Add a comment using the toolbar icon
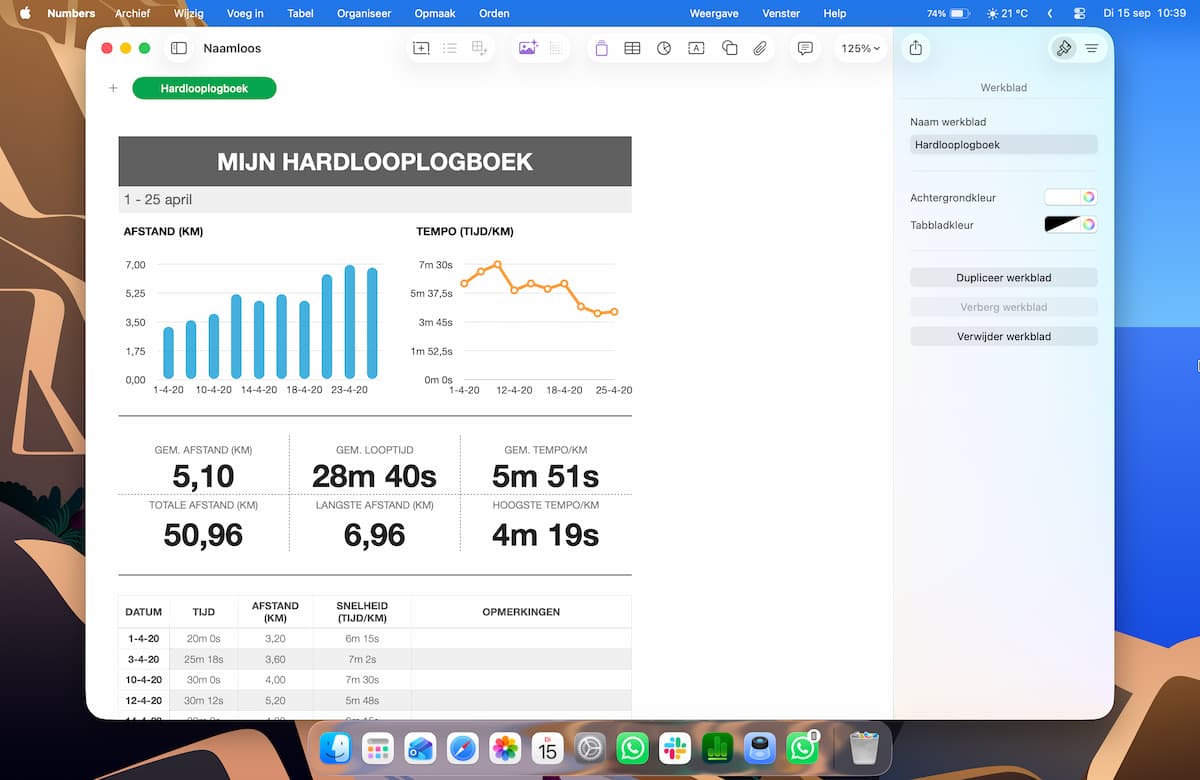 [x=805, y=48]
